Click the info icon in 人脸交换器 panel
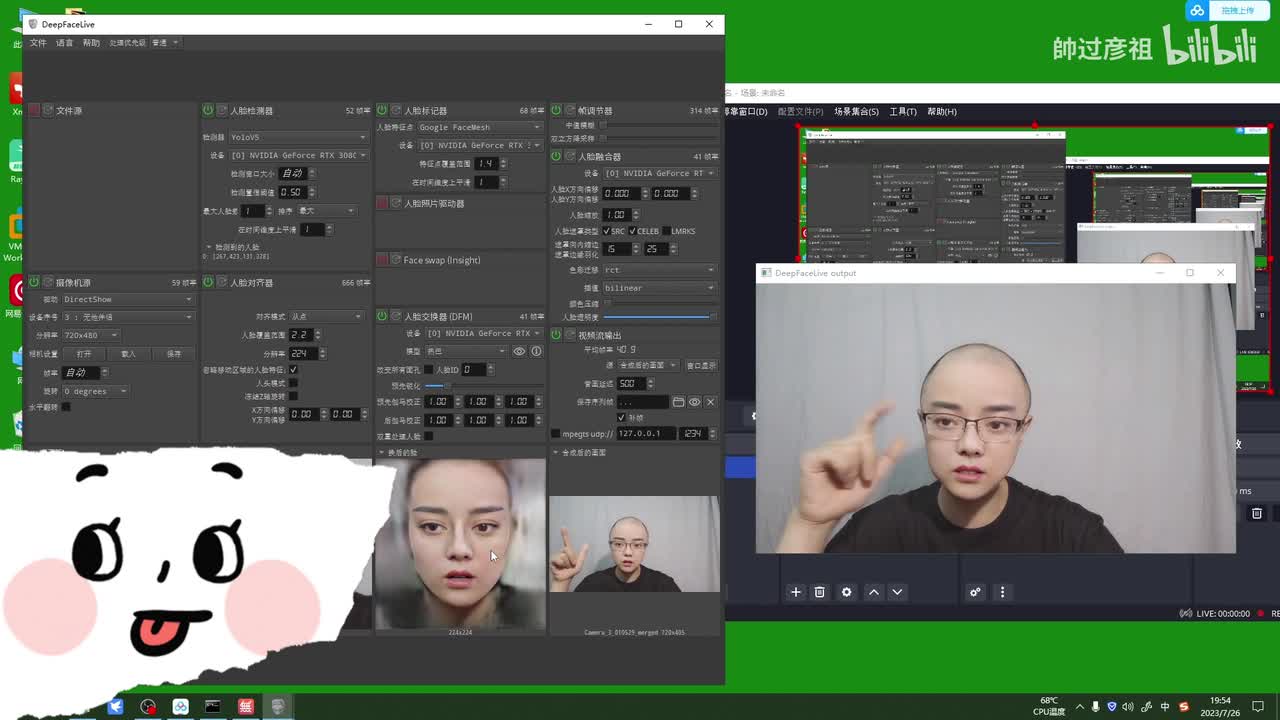The image size is (1280, 720). tap(536, 351)
